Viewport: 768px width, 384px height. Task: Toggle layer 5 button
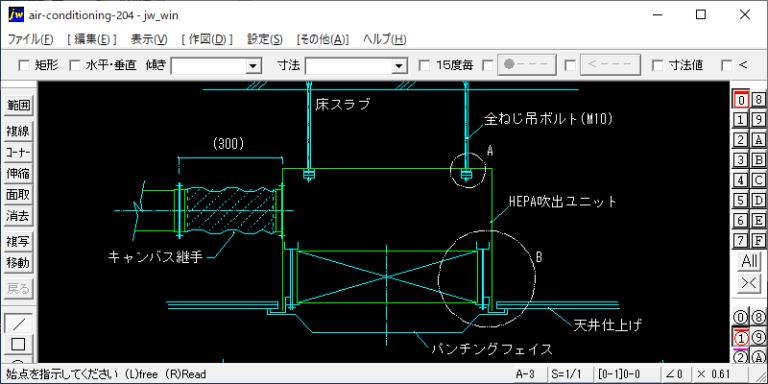[741, 200]
